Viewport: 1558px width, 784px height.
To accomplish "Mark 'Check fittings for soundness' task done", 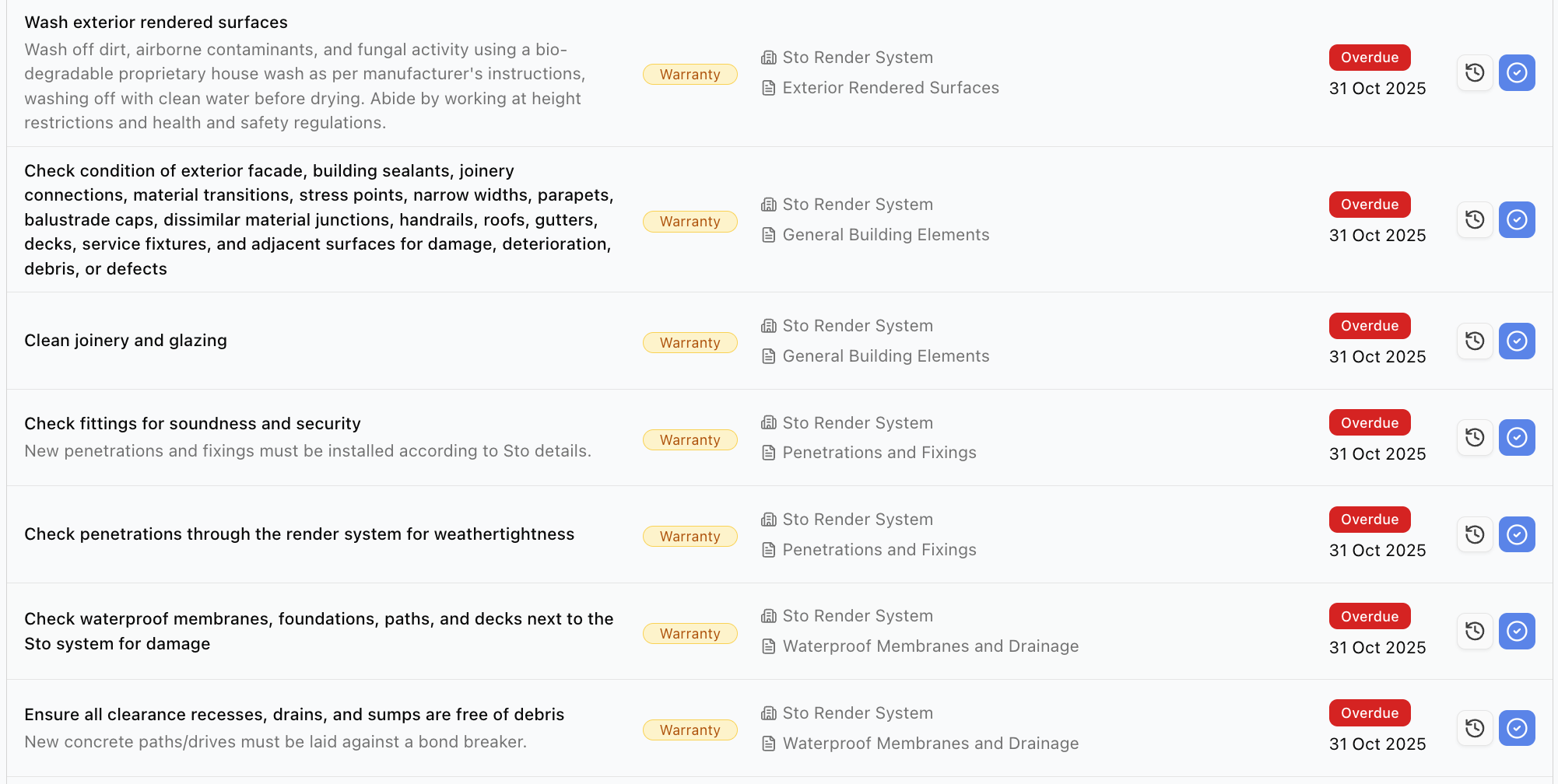I will coord(1517,438).
